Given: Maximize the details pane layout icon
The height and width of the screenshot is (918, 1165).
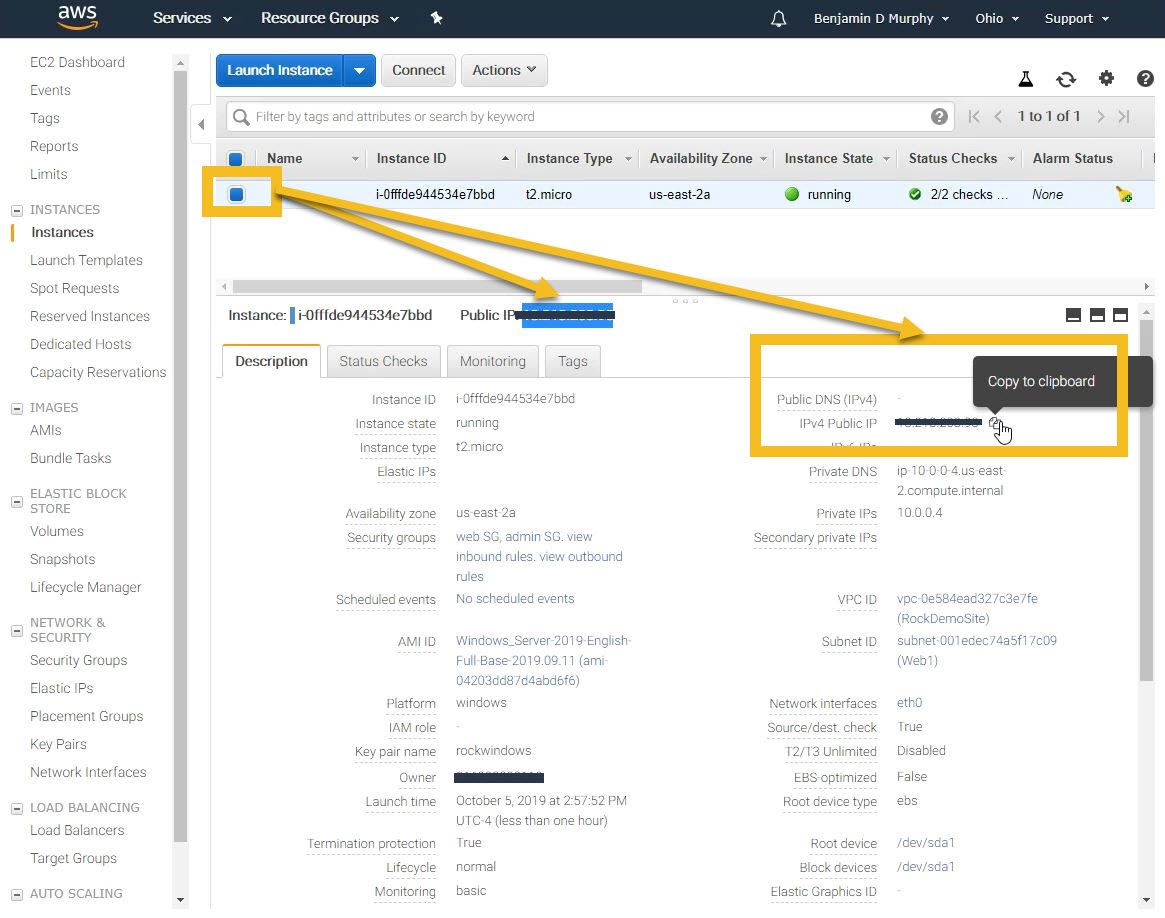Looking at the screenshot, I should tap(1120, 316).
